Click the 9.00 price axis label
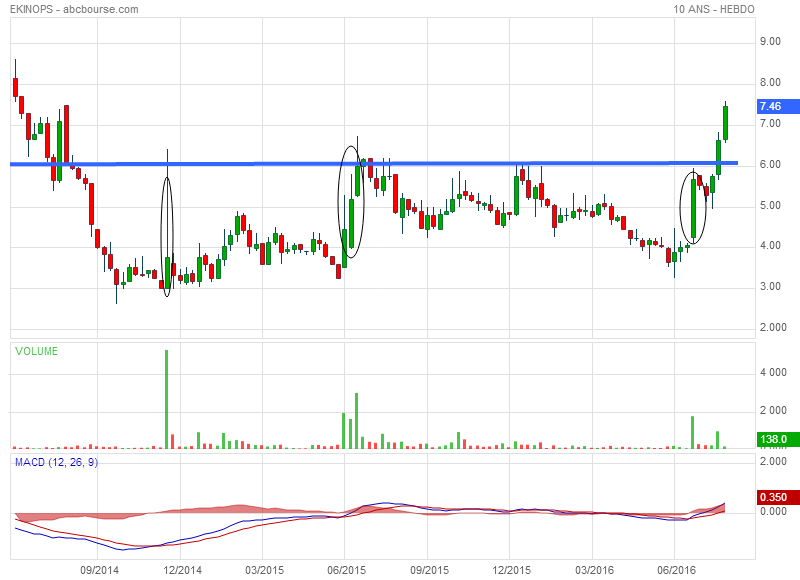Viewport: 800px width, 580px height. pos(770,41)
